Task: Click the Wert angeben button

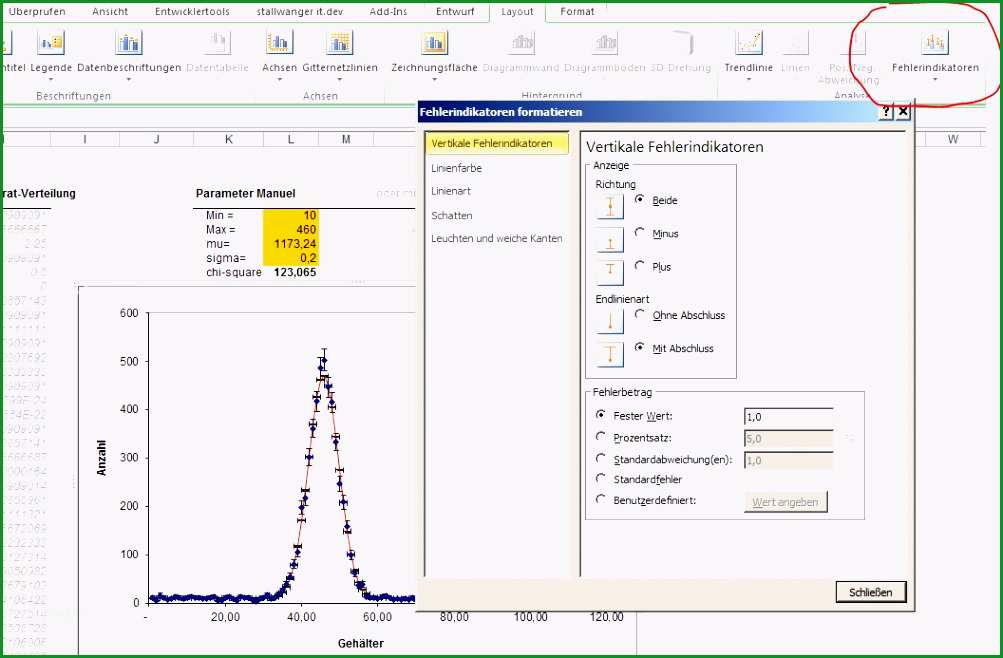Action: click(x=786, y=502)
